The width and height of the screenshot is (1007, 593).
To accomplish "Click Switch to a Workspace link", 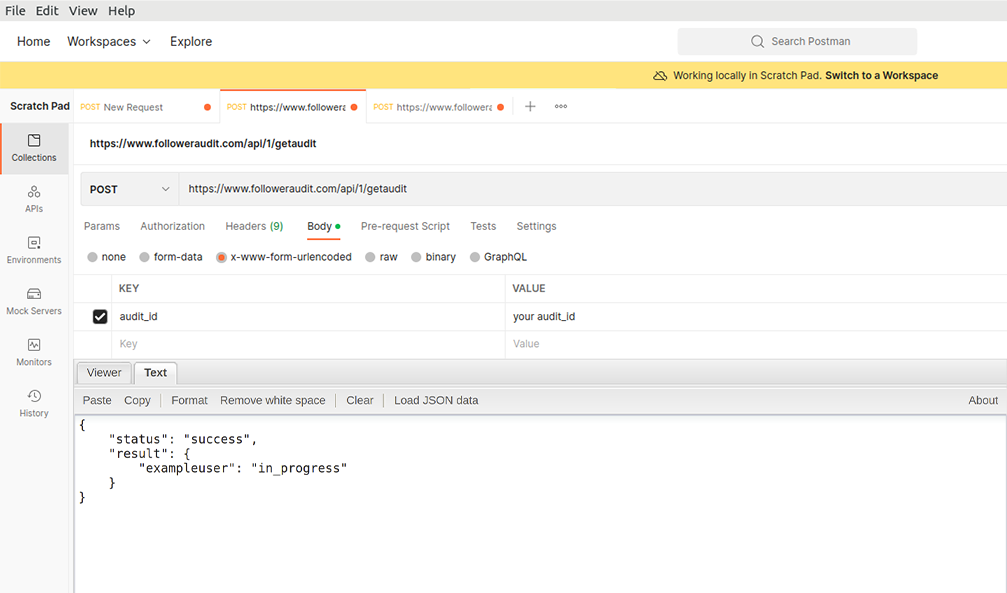I will (x=881, y=75).
